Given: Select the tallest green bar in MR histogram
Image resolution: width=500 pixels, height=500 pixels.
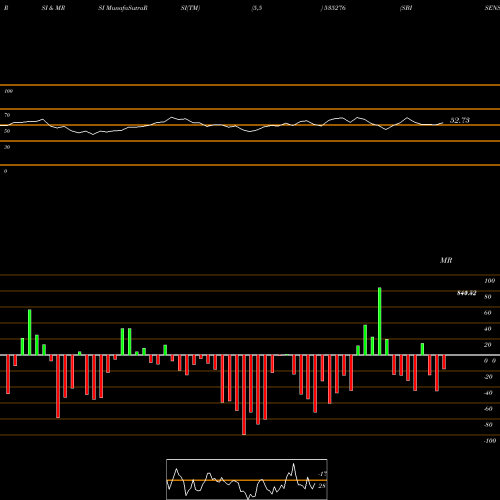Looking at the screenshot, I should (x=380, y=321).
